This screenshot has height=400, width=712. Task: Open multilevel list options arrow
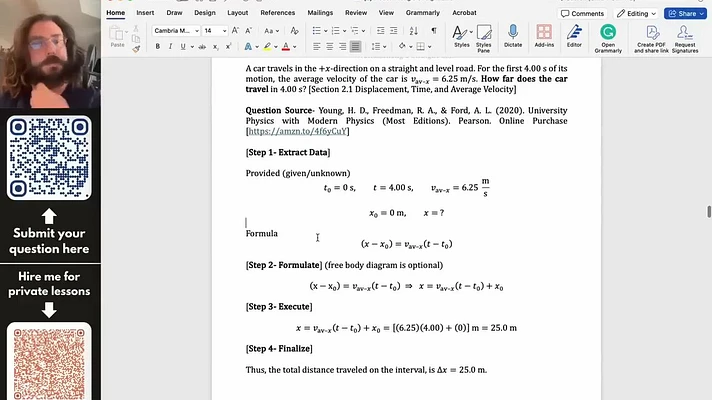(363, 31)
